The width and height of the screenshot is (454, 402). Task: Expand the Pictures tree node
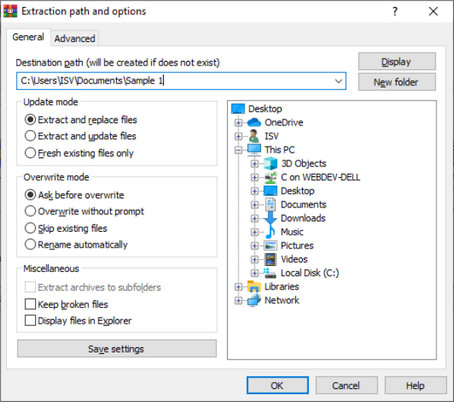pyautogui.click(x=255, y=246)
